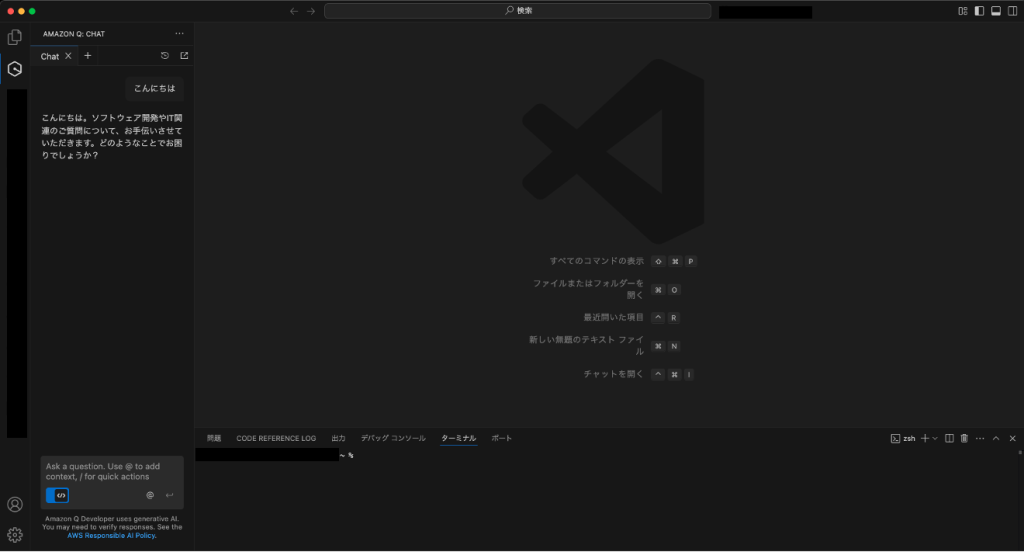
Task: Click the zsh terminal profile label
Action: [x=903, y=438]
